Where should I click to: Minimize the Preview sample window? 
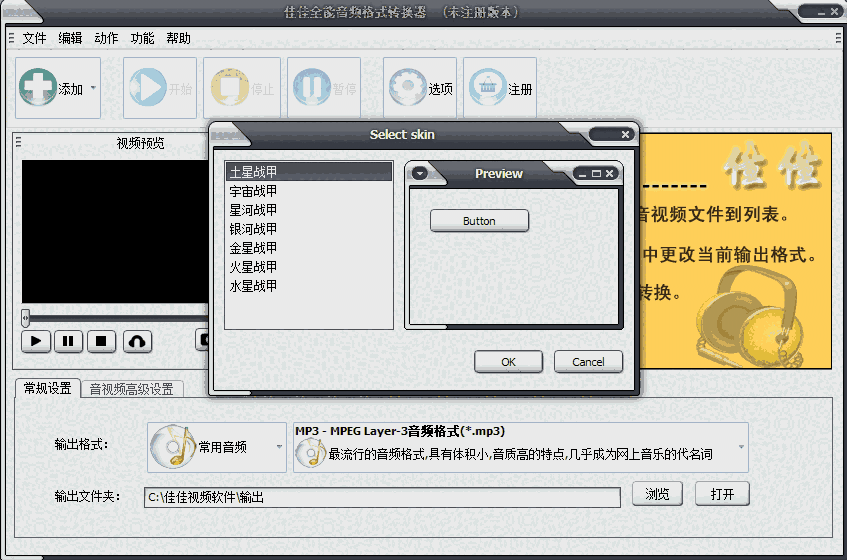coord(582,174)
